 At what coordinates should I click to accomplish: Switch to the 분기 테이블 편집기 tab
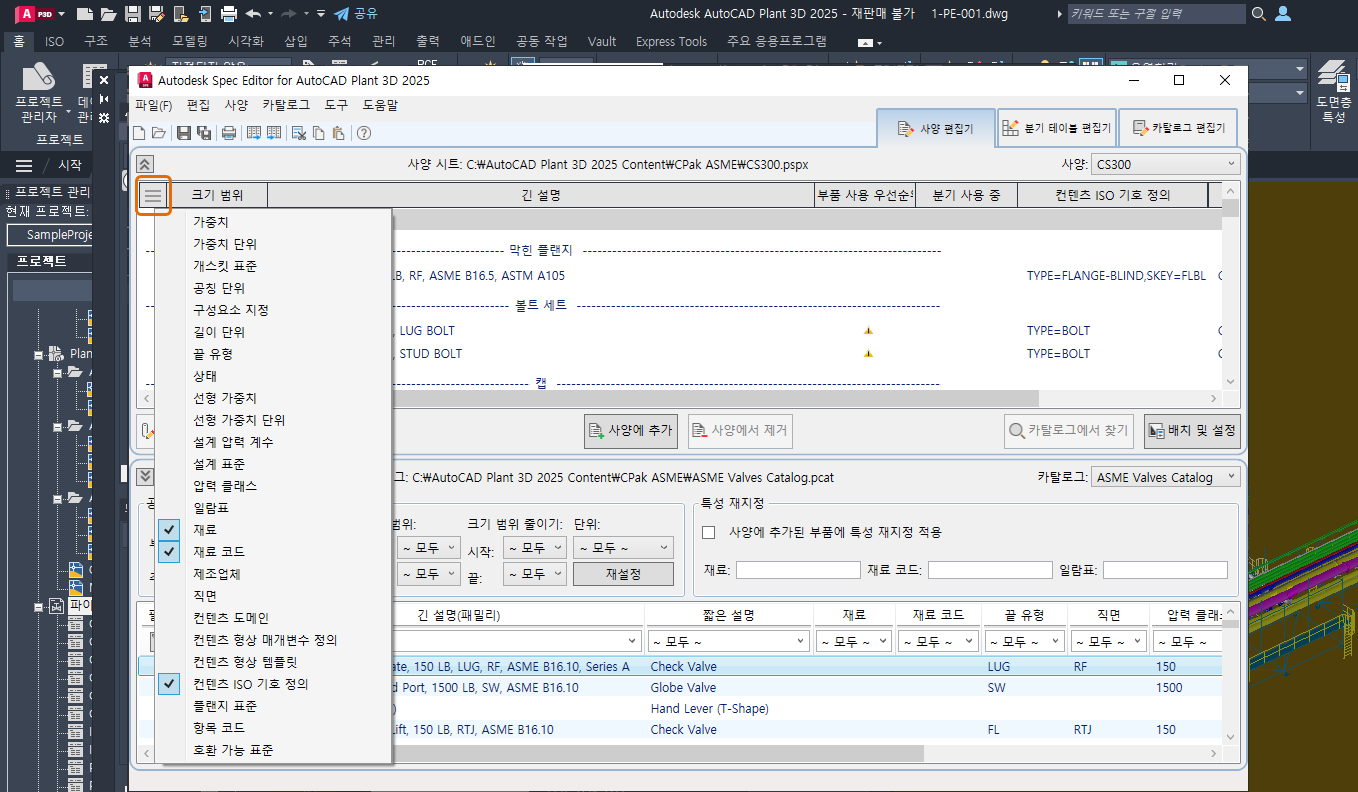click(x=1056, y=128)
